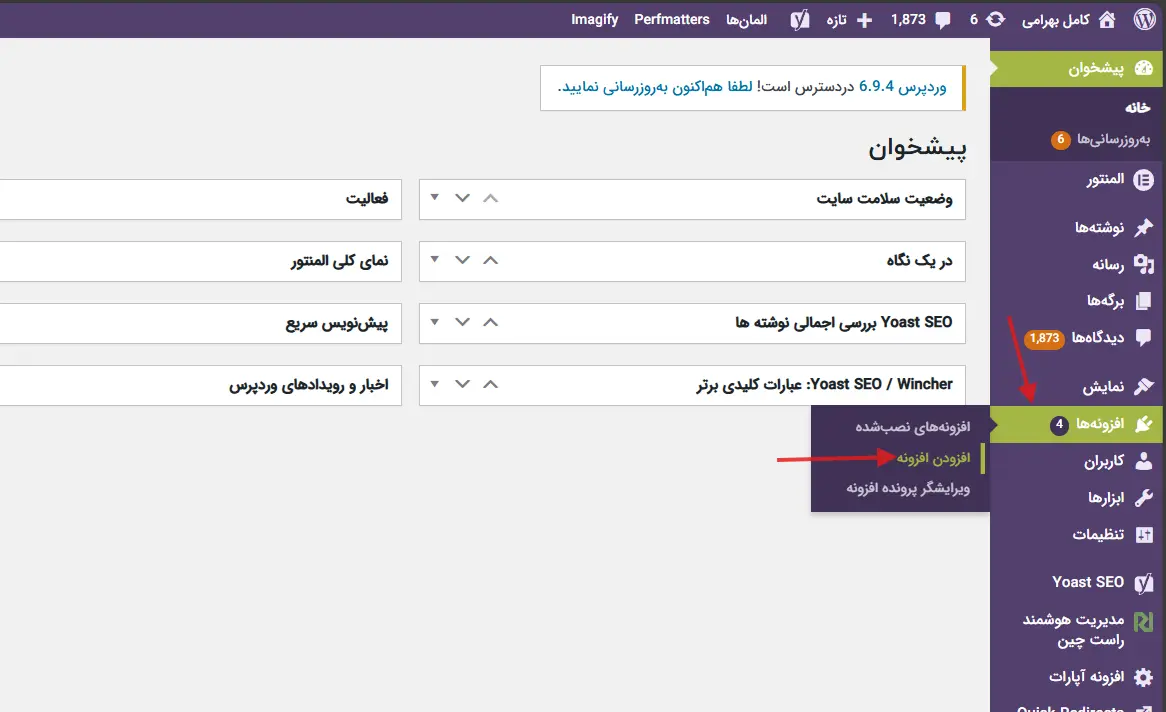1166x712 pixels.
Task: Move در یک نگاه widget down
Action: click(x=463, y=260)
